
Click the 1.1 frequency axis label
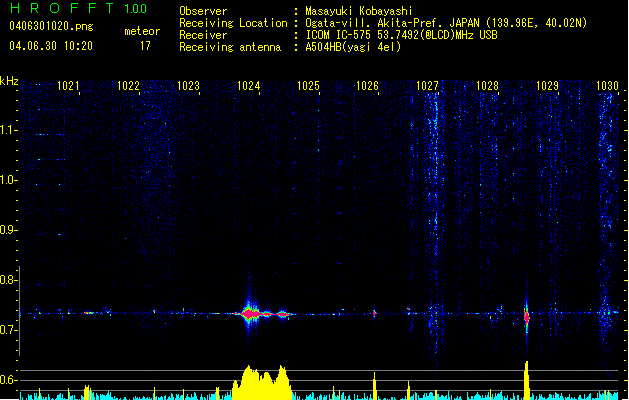click(7, 130)
